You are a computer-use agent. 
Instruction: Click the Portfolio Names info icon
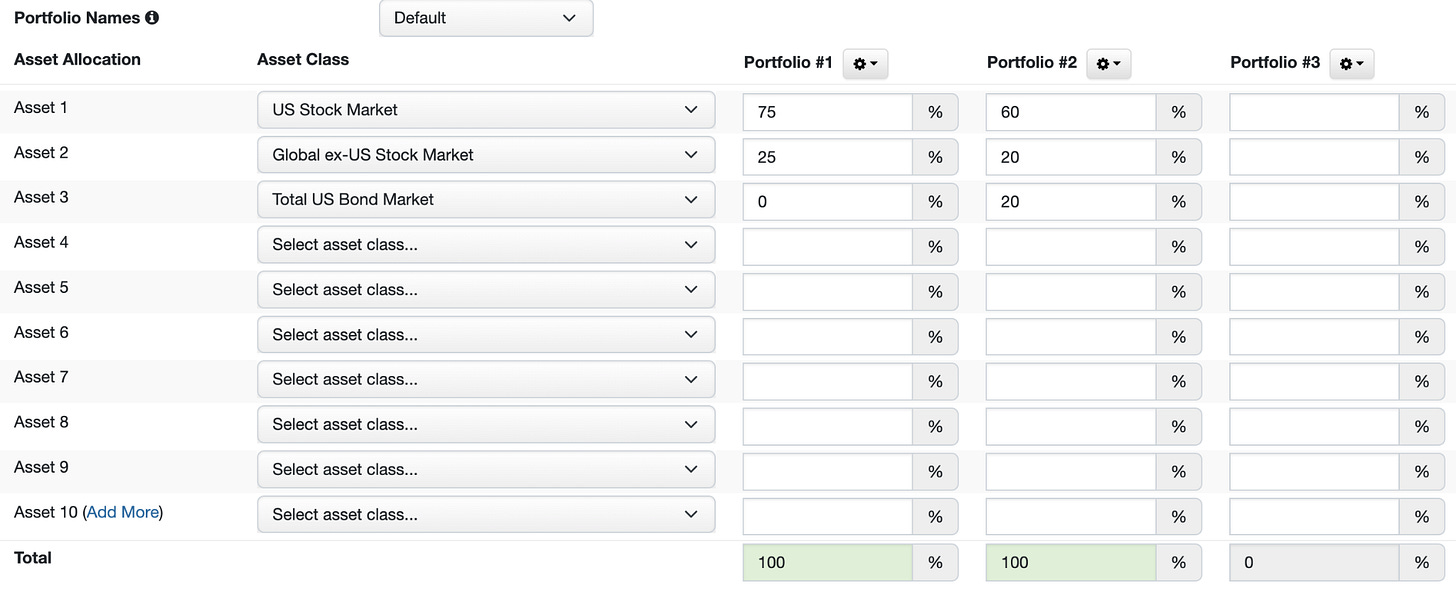coord(152,18)
